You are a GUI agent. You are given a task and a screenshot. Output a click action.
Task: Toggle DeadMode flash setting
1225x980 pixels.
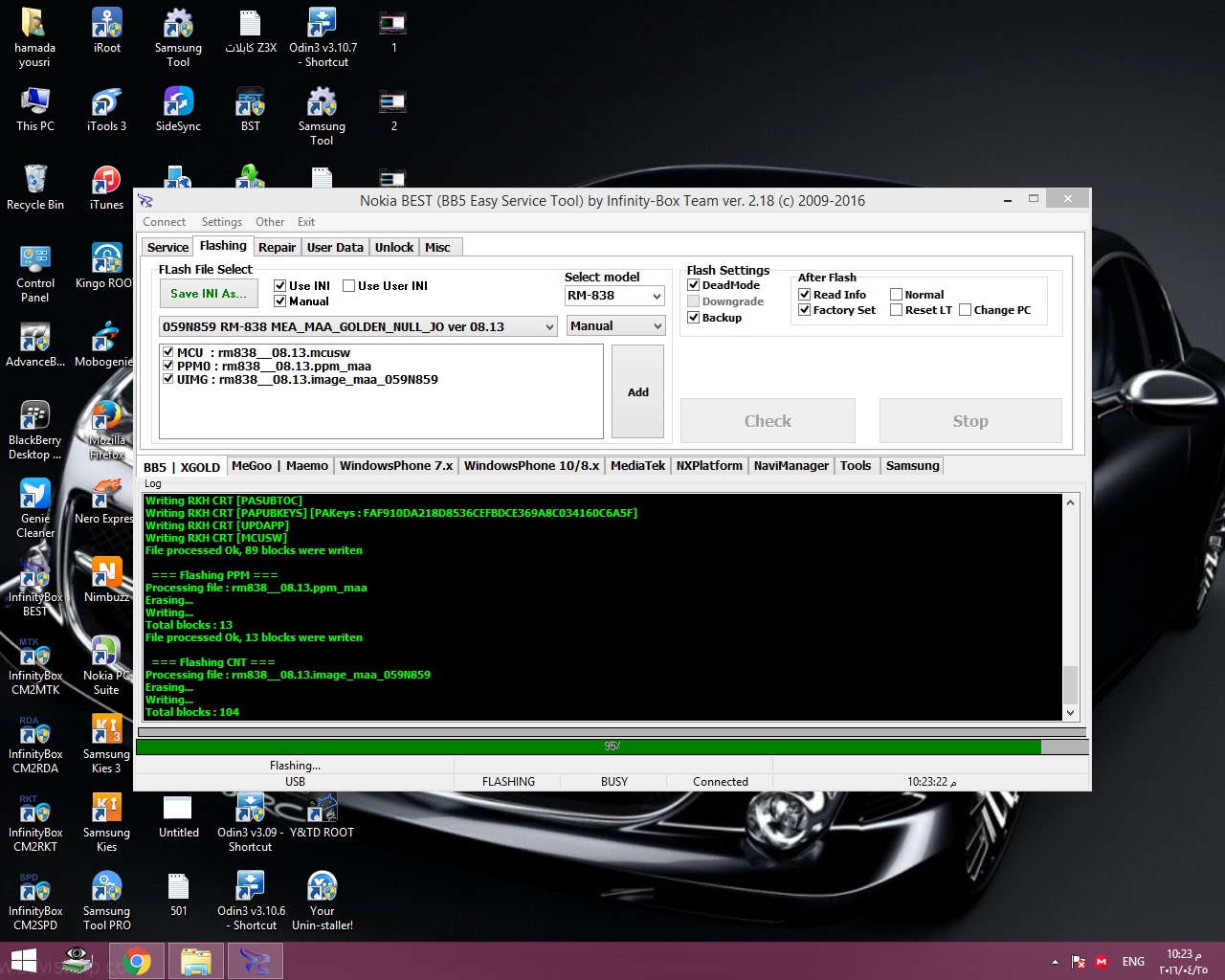[x=694, y=284]
